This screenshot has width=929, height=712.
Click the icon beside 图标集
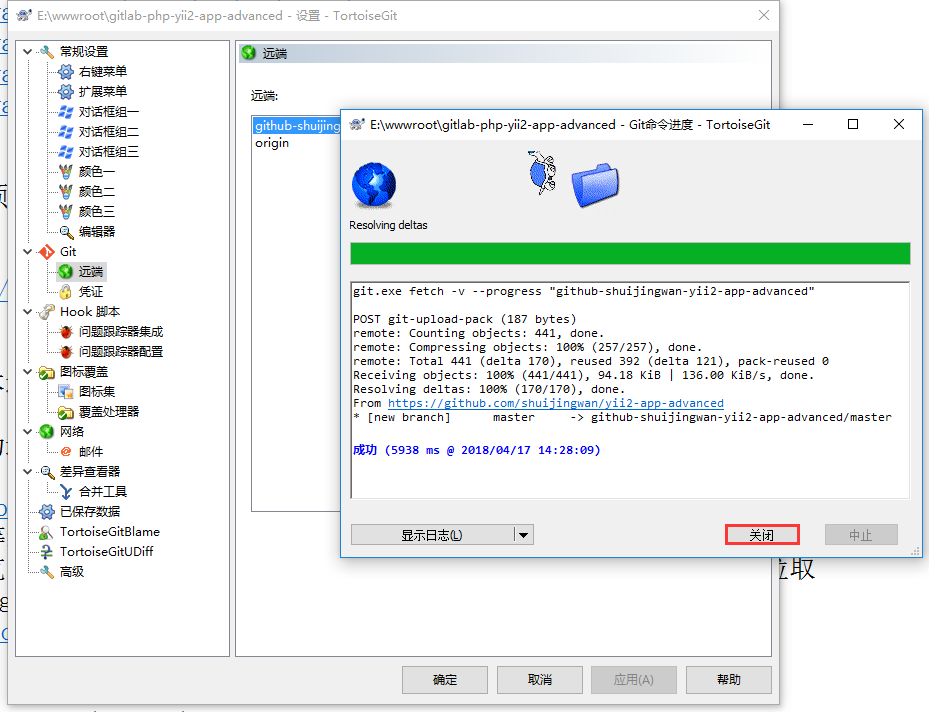pos(66,392)
